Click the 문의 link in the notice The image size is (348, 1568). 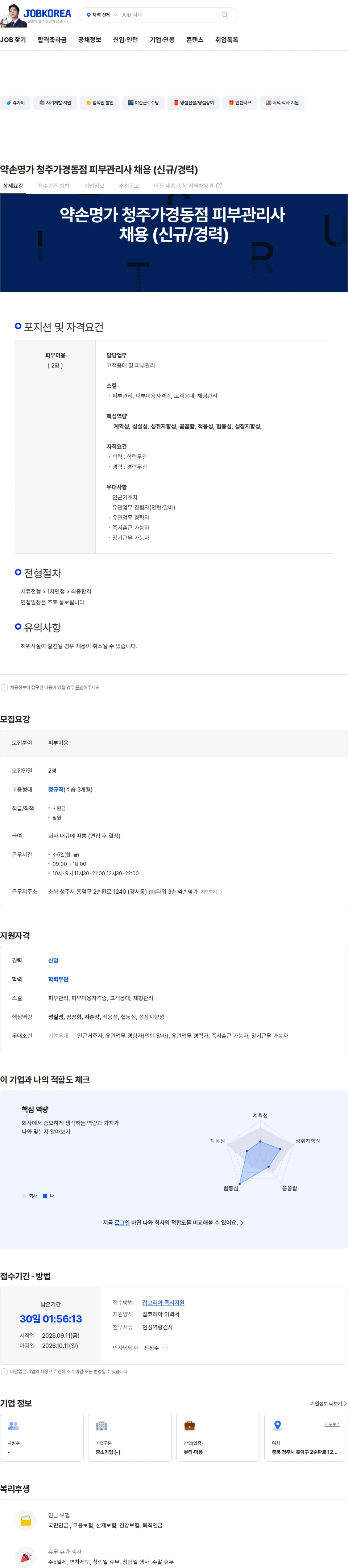[79, 687]
